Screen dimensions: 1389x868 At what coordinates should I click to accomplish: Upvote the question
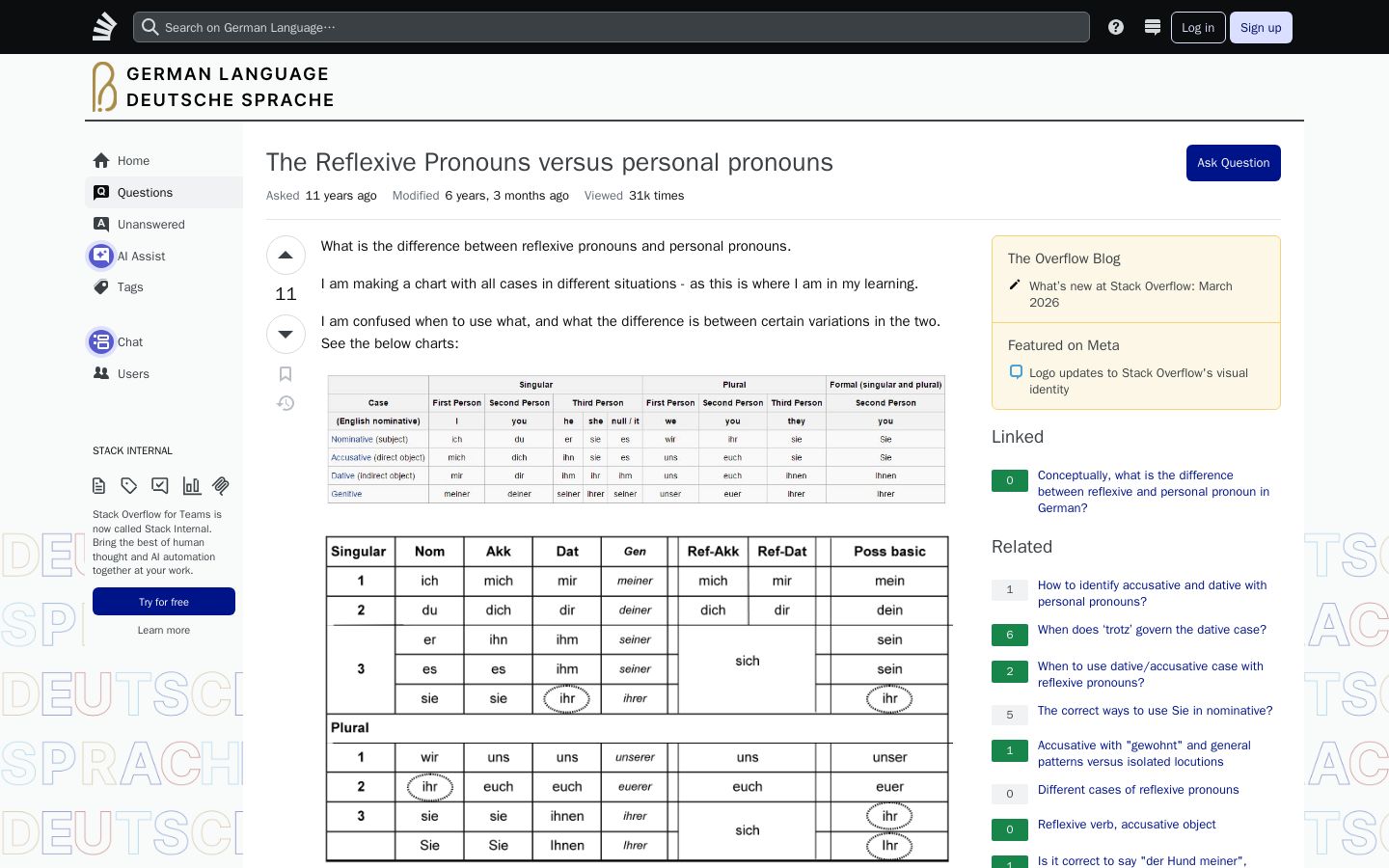286,256
